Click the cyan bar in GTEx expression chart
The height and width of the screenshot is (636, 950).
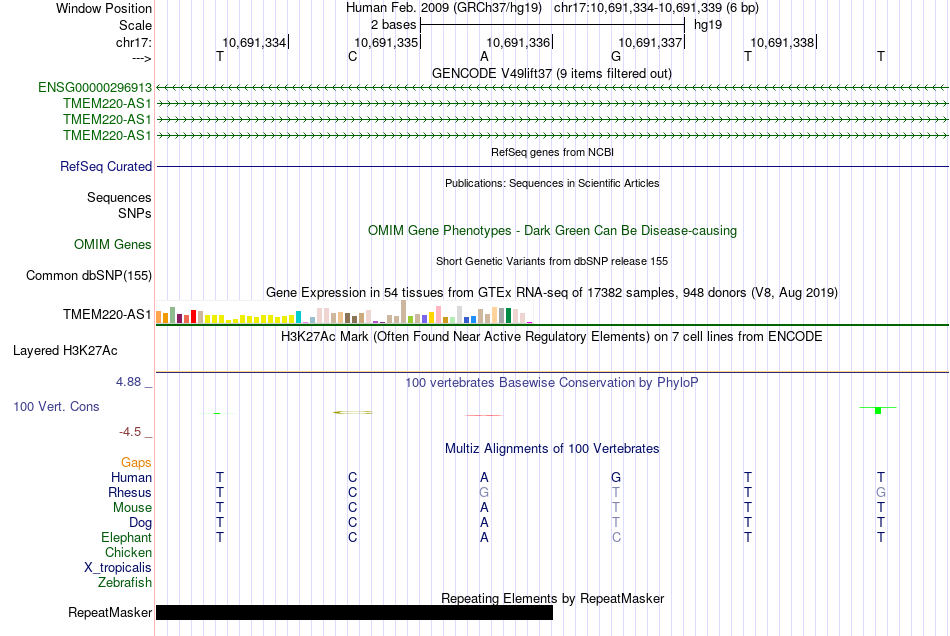point(298,317)
